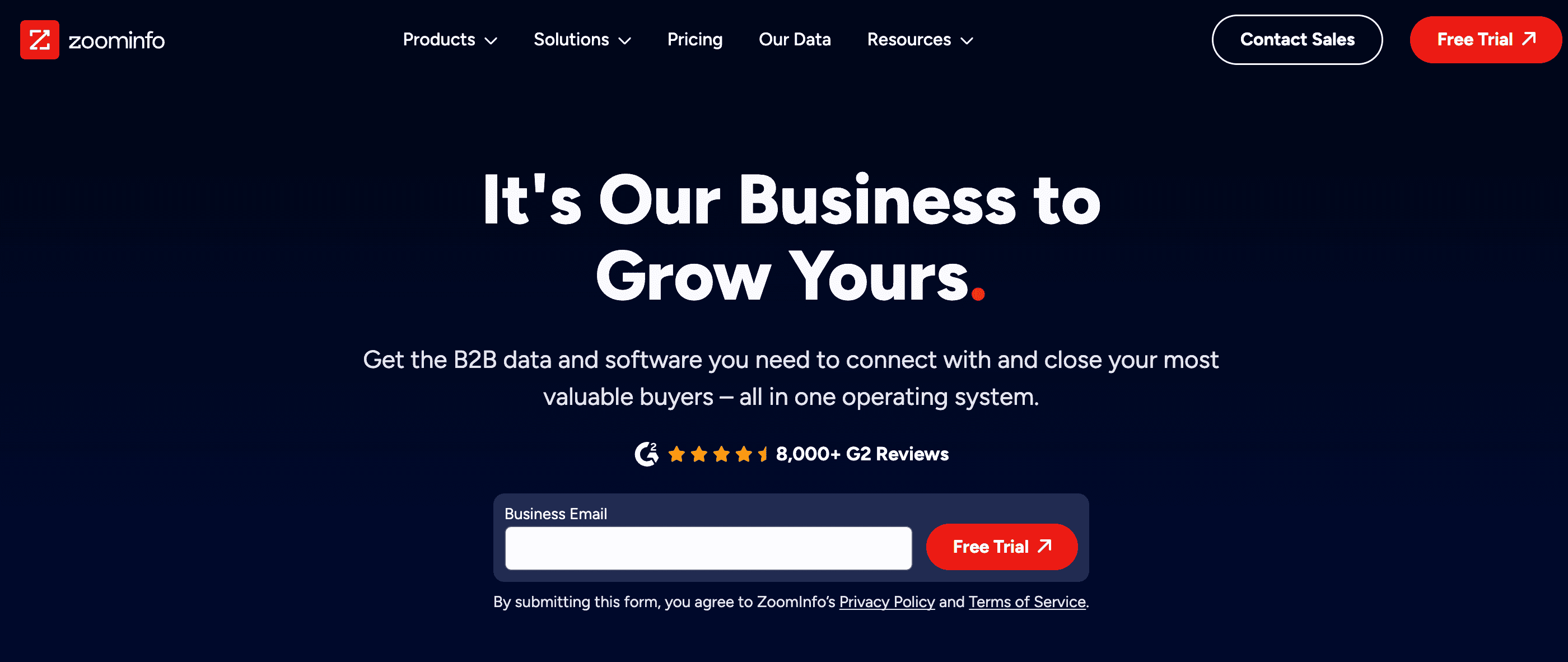
Task: Click the Contact Sales button
Action: [x=1297, y=40]
